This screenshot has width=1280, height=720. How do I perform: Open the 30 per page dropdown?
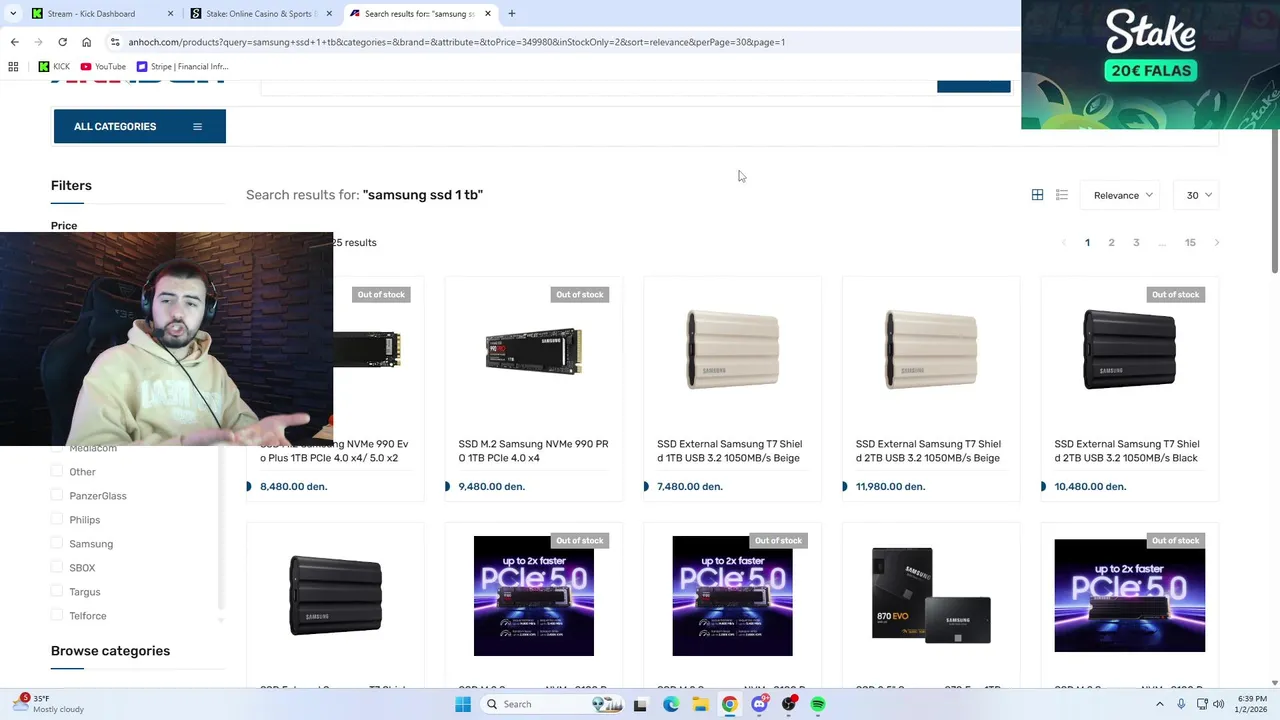pyautogui.click(x=1198, y=195)
